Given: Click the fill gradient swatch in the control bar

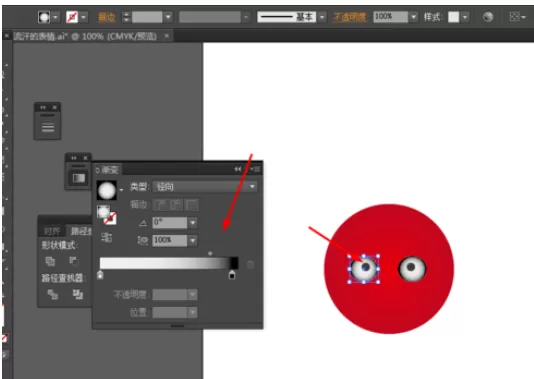Looking at the screenshot, I should coord(44,17).
